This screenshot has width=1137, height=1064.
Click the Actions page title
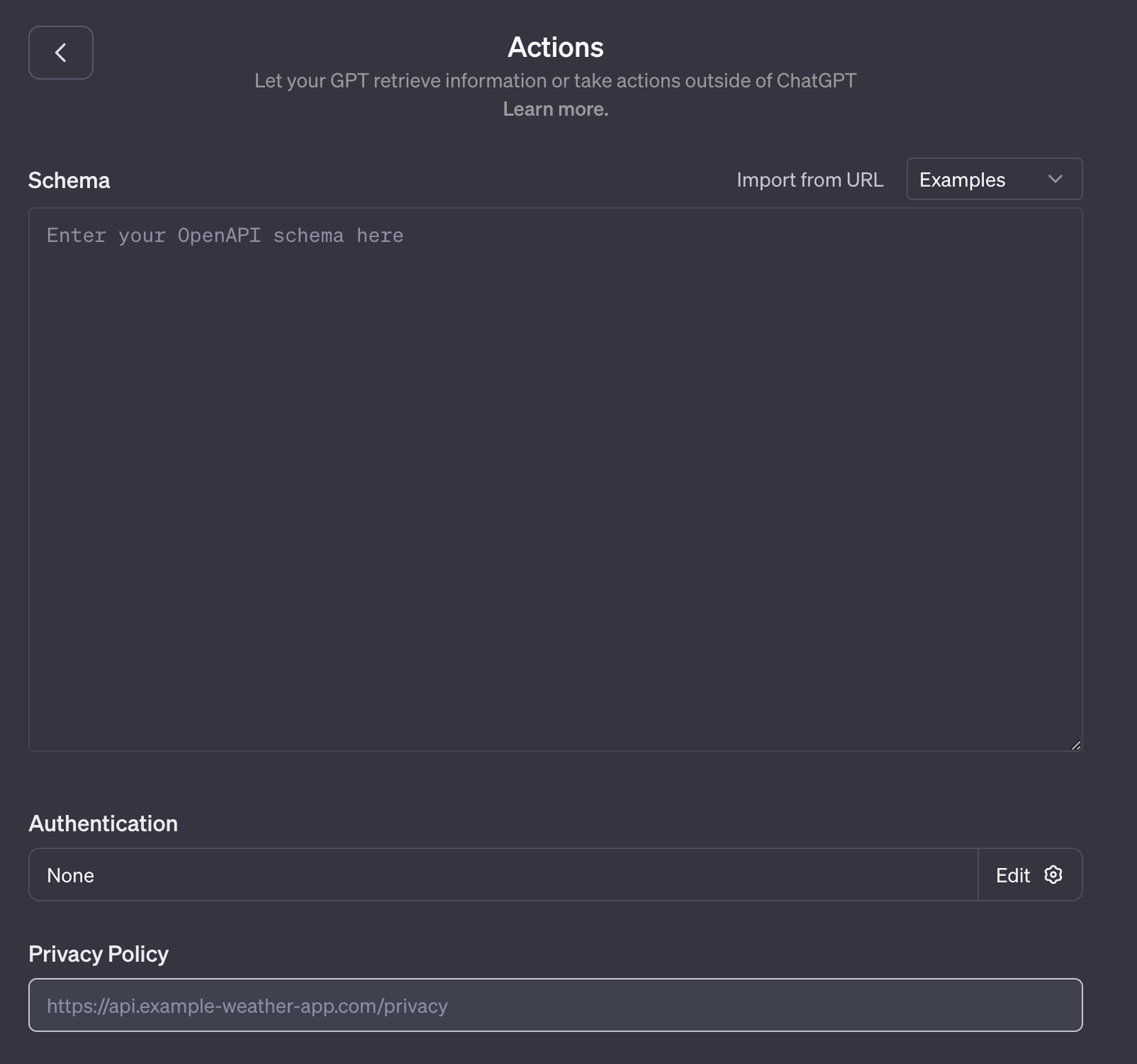click(555, 47)
